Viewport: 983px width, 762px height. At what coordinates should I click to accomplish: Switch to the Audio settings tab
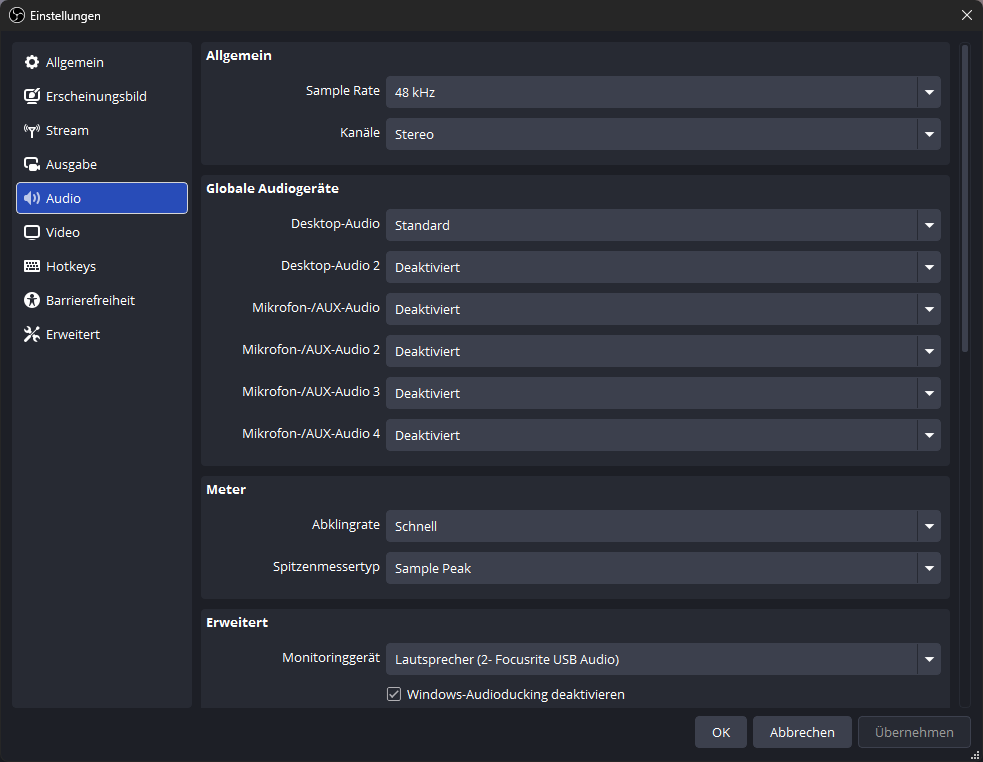click(102, 198)
